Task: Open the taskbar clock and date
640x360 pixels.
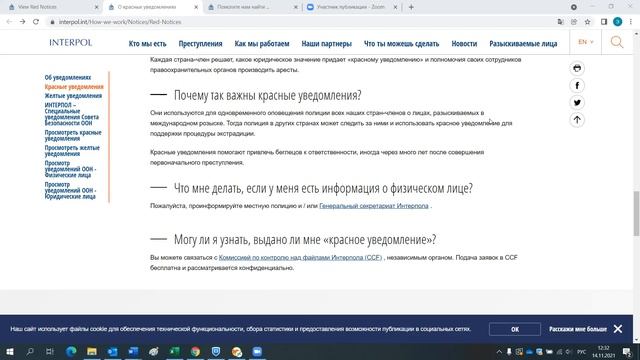Action: point(603,351)
